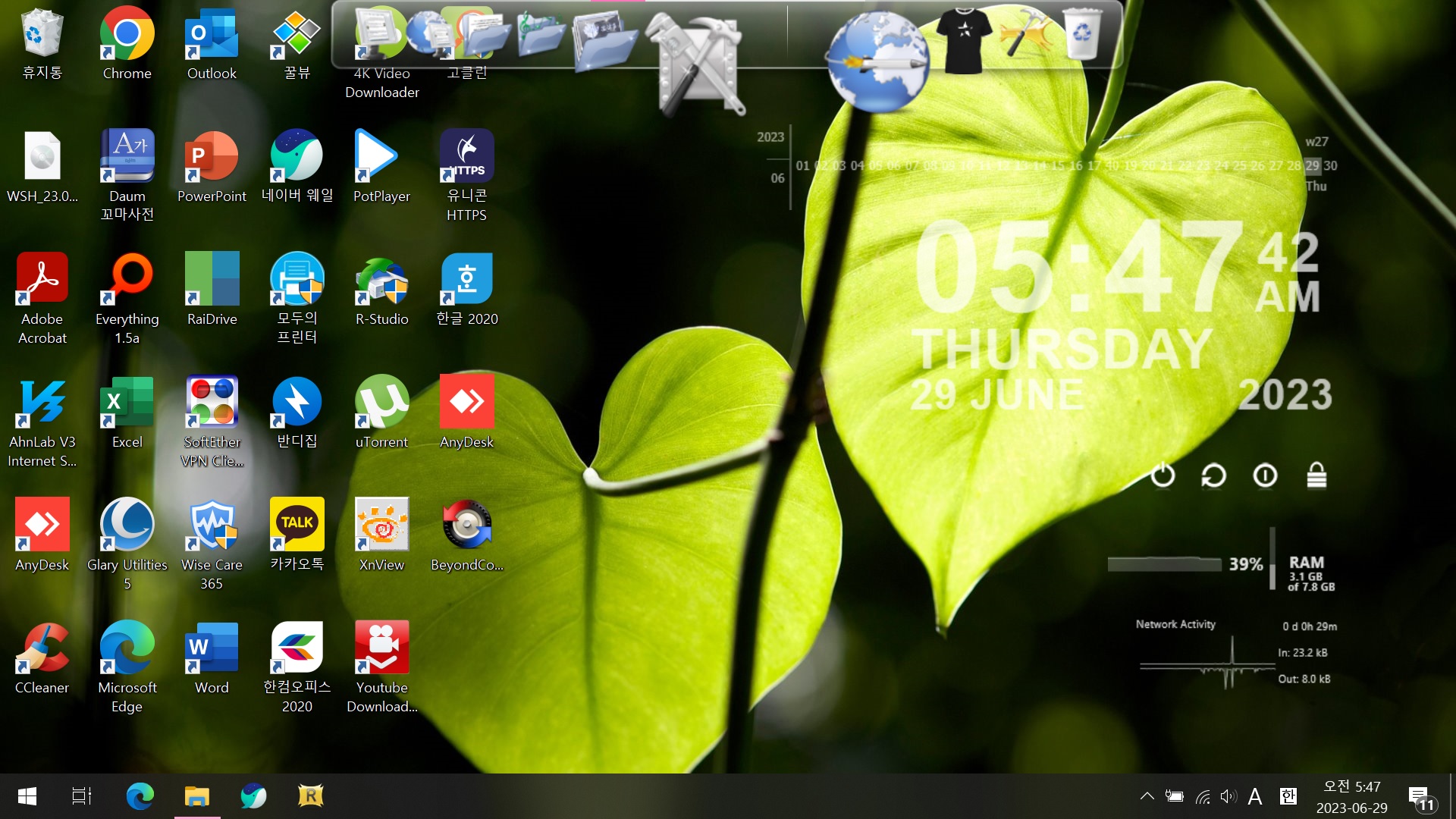Click the R application icon on taskbar
Image resolution: width=1456 pixels, height=819 pixels.
[x=310, y=796]
